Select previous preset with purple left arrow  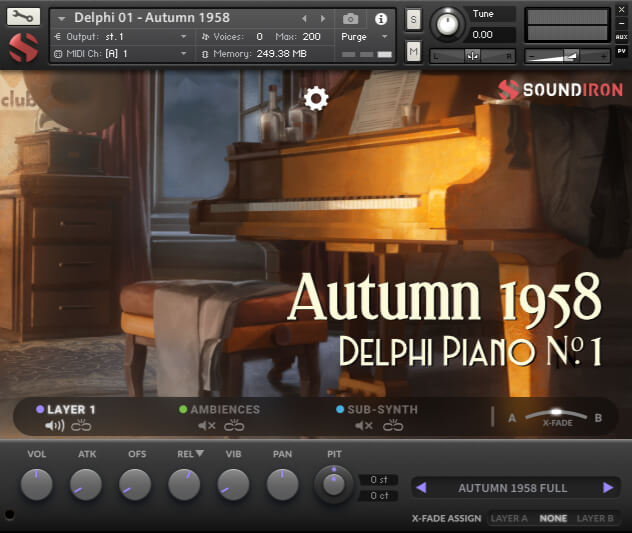coord(421,488)
